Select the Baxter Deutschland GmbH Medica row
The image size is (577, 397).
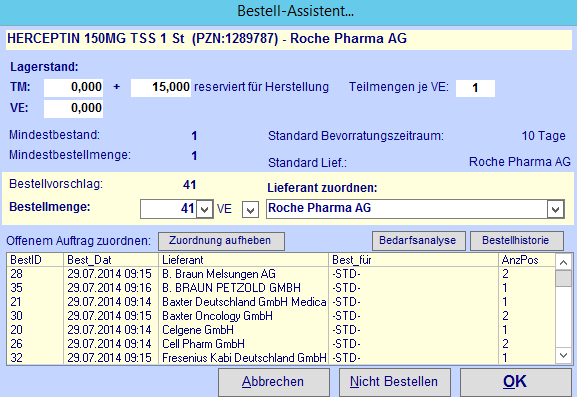click(281, 302)
